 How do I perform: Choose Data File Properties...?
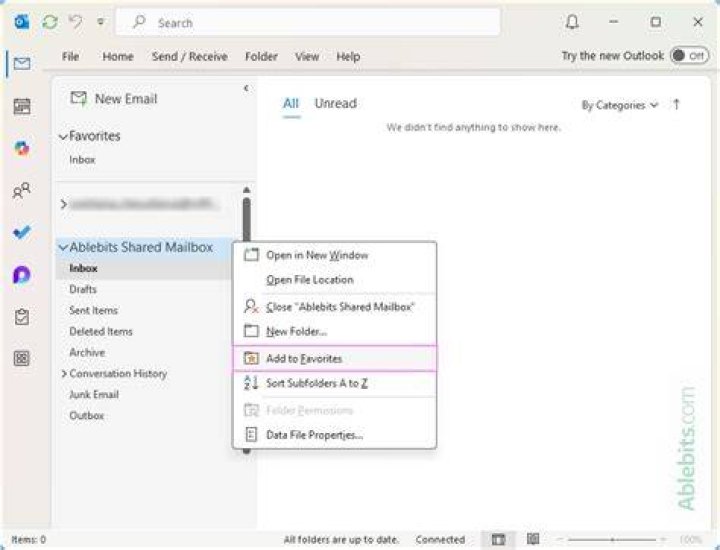coord(335,435)
